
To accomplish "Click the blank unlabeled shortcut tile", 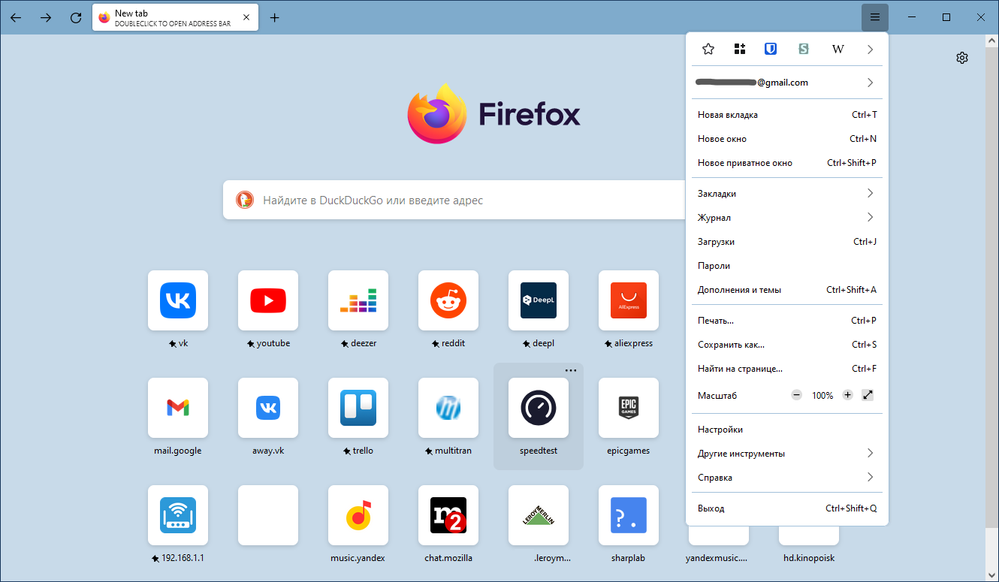I will 268,515.
